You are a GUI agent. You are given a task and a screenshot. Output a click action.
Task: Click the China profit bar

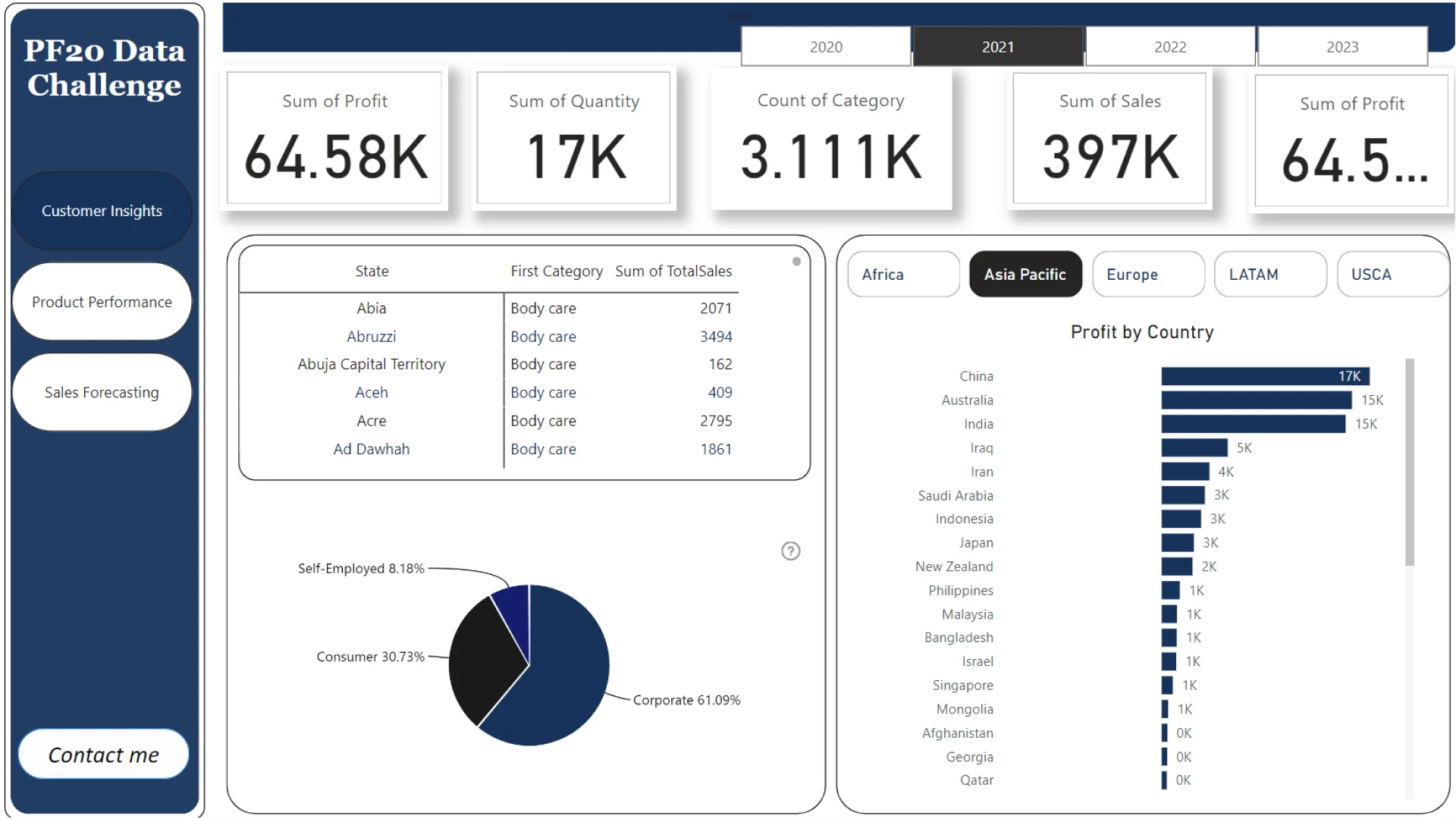pos(1265,376)
